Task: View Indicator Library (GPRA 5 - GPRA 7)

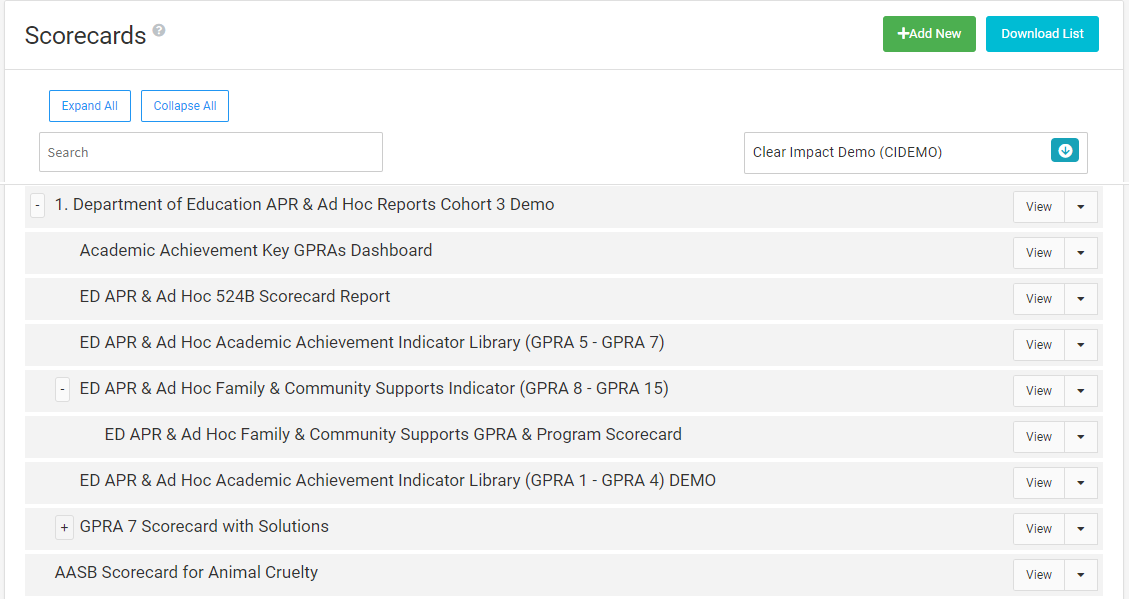Action: (1038, 345)
